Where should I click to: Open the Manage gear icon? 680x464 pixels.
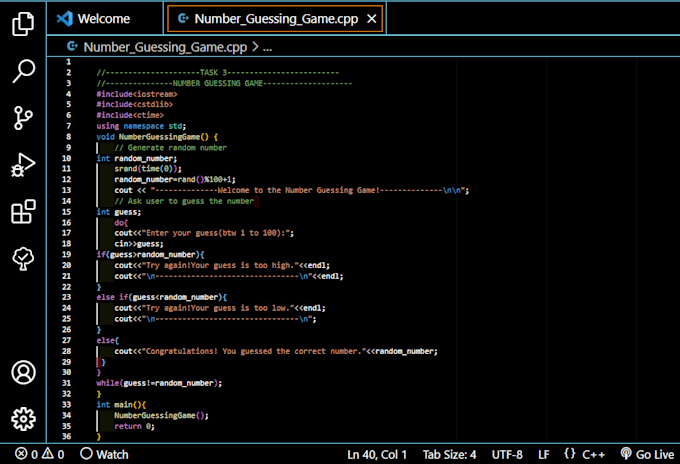click(x=23, y=419)
